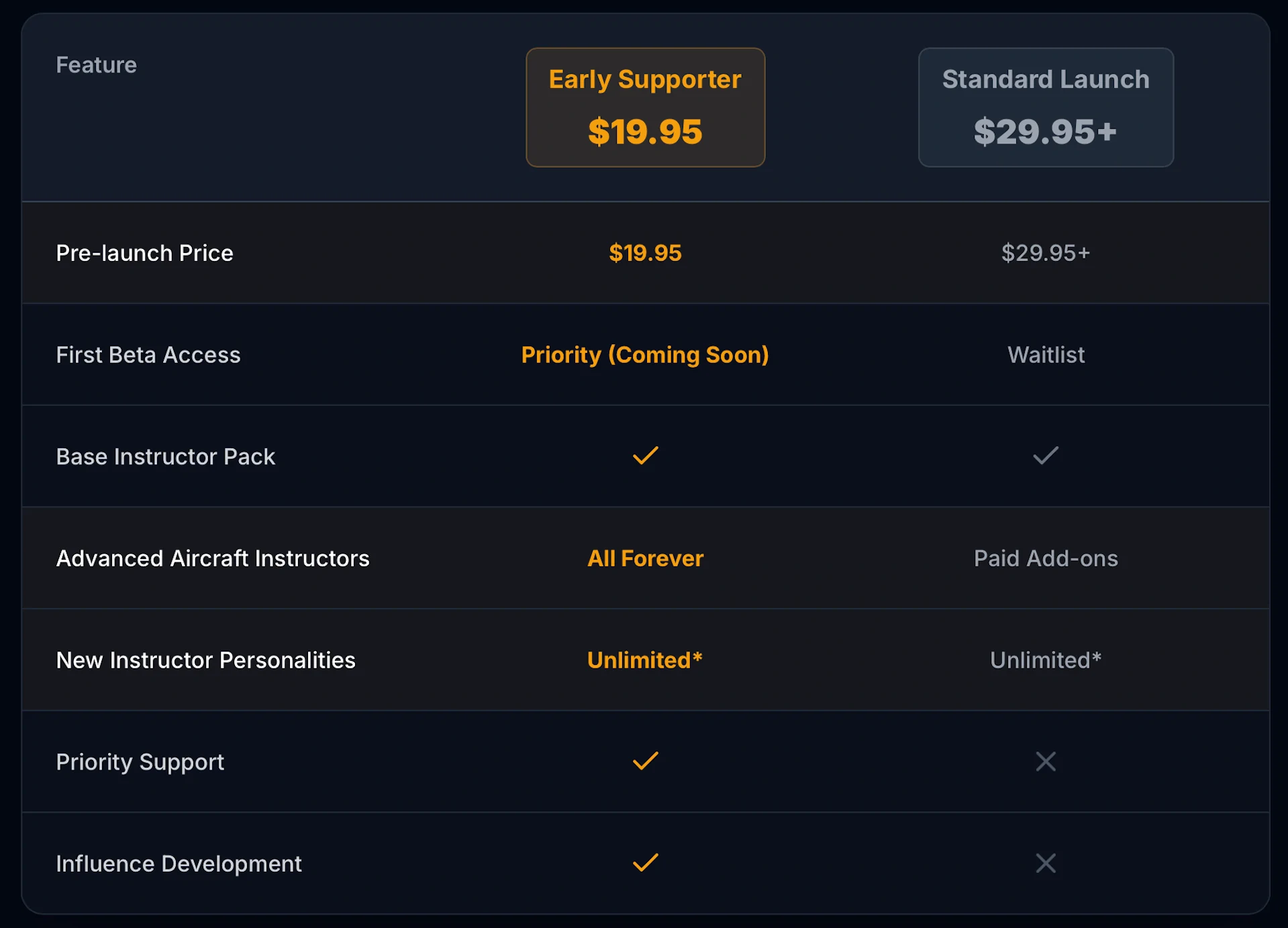Click the X mark in Priority Support row

pos(1045,762)
